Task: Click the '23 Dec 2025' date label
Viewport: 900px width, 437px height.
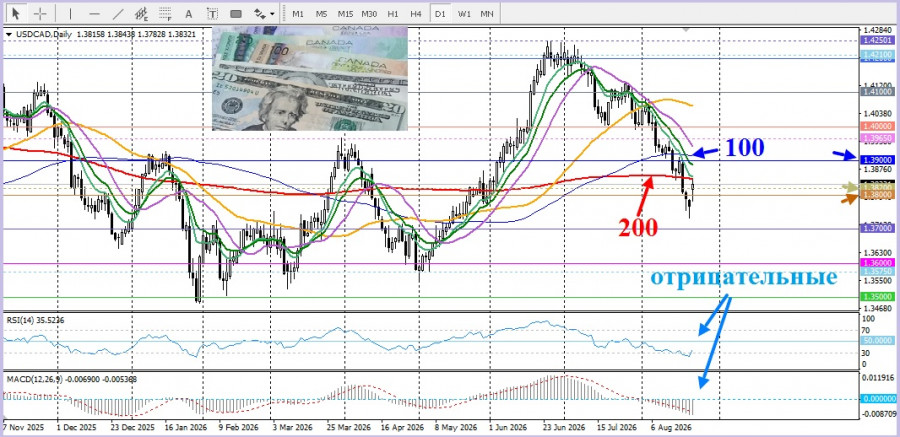Action: (x=134, y=428)
